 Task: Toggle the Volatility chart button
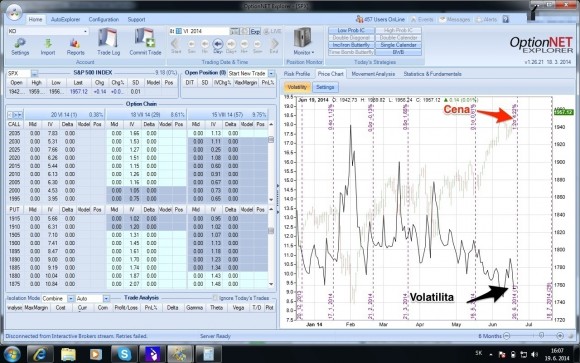point(297,87)
